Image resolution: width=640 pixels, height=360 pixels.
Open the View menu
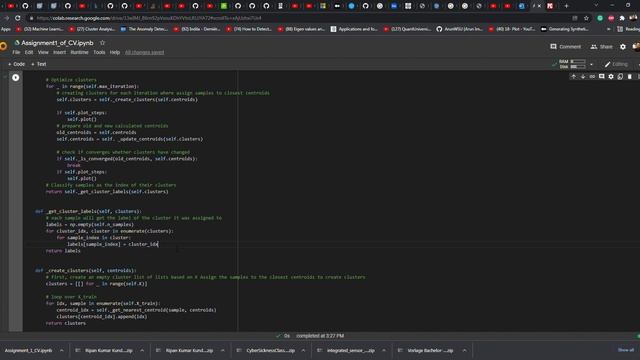(43, 52)
